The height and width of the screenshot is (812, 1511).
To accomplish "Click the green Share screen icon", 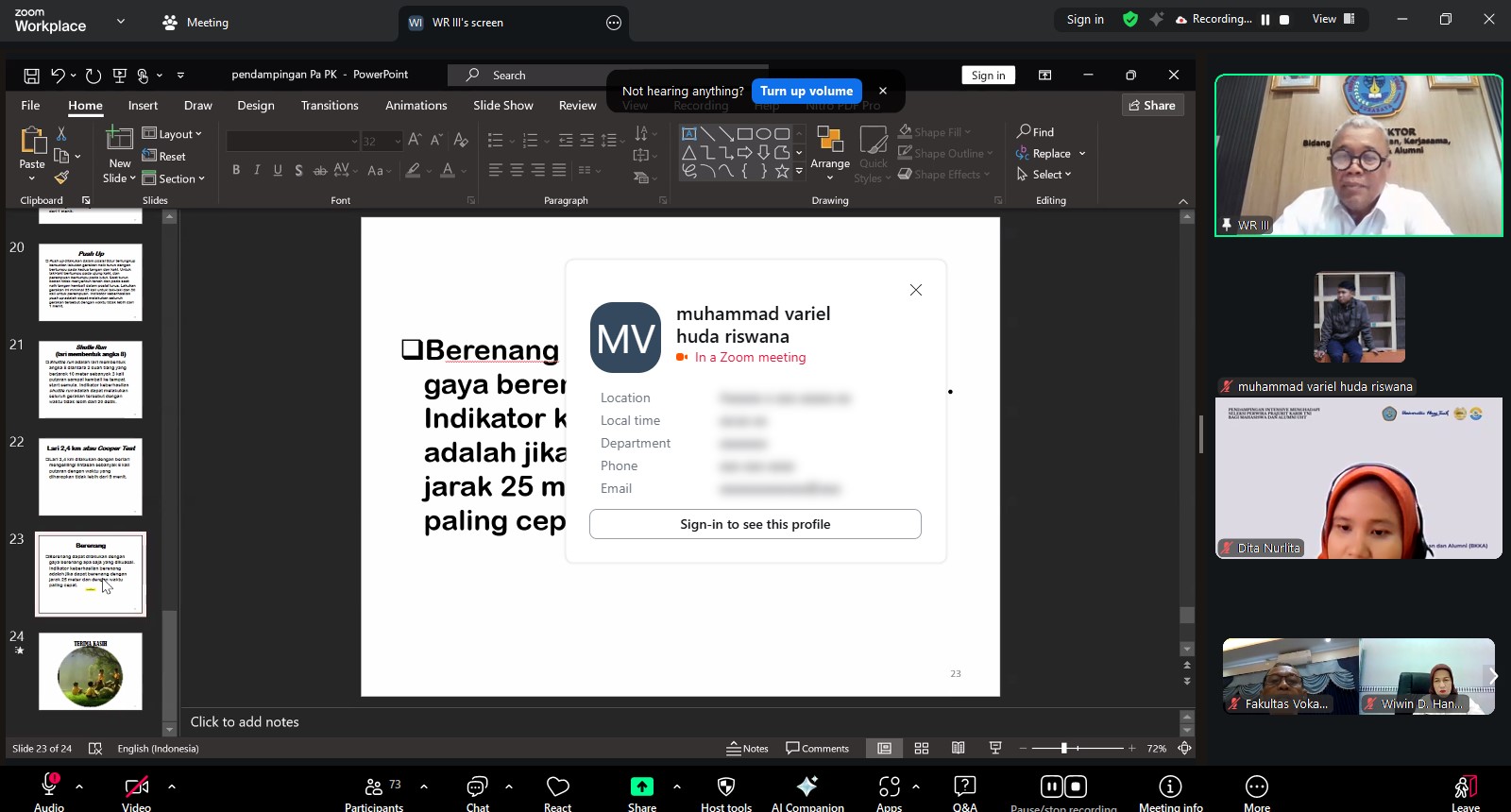I will pos(641,787).
